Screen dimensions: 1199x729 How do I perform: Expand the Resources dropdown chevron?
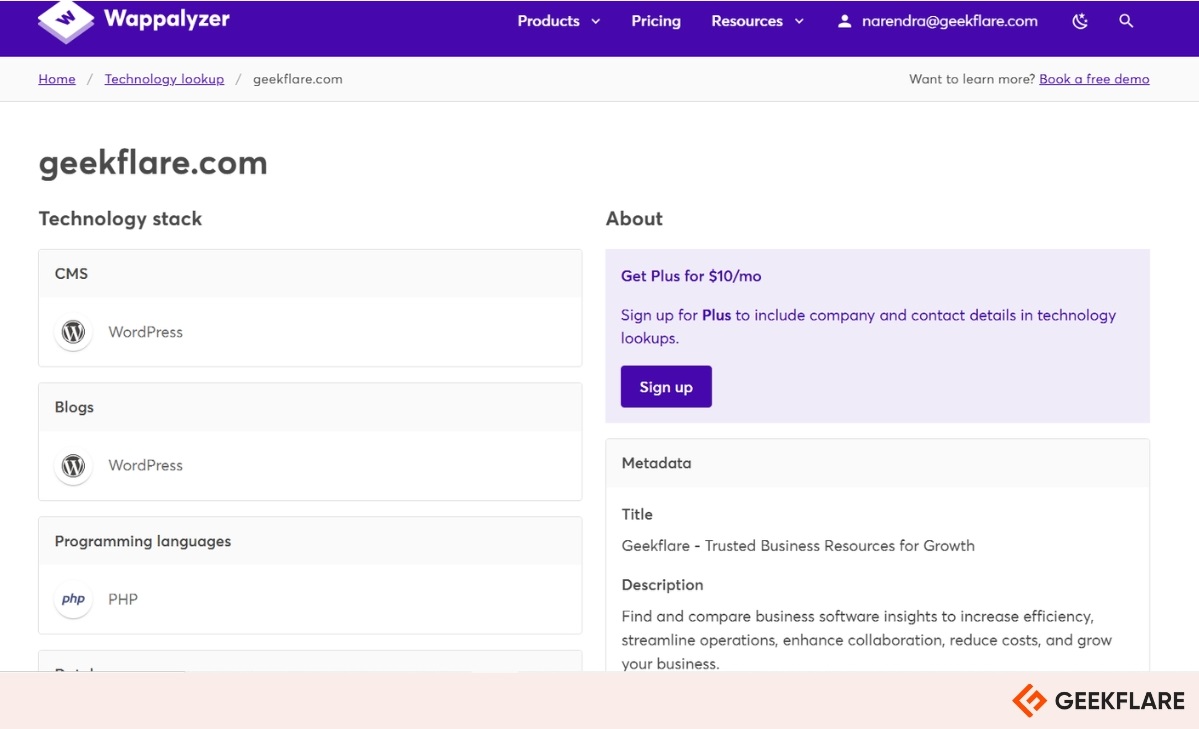point(799,21)
